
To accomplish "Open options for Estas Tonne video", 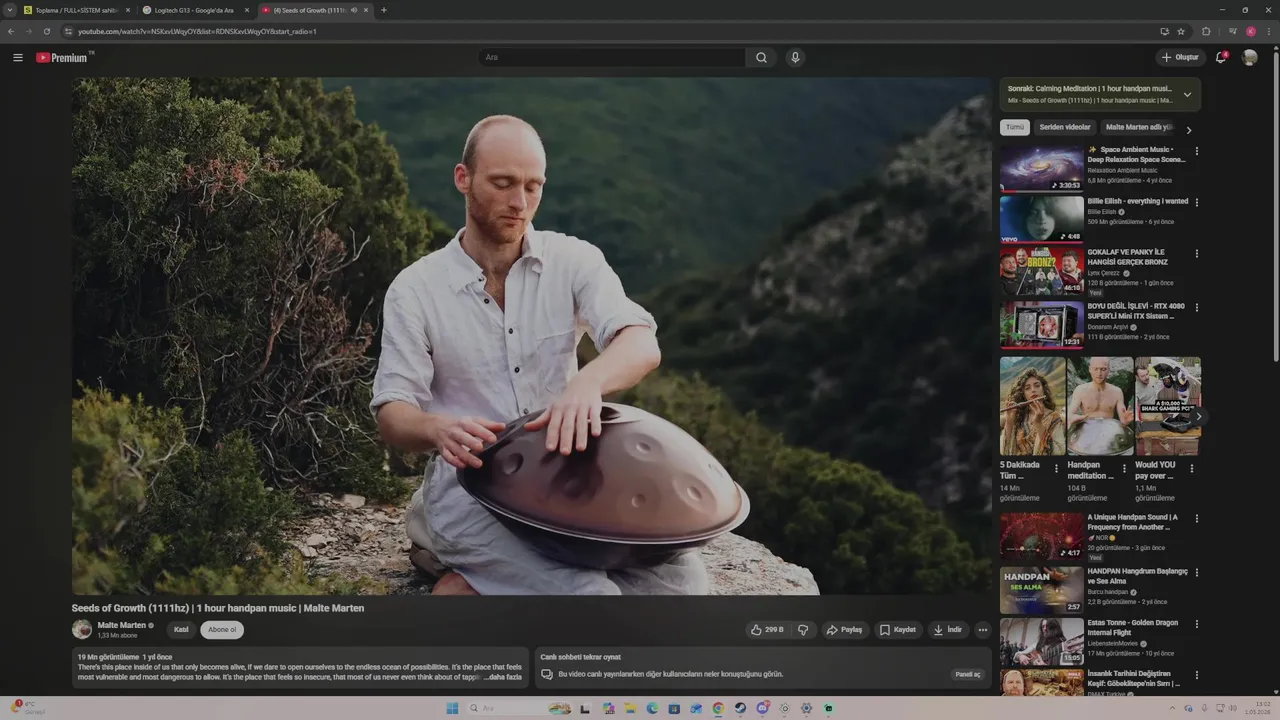I will coord(1197,625).
